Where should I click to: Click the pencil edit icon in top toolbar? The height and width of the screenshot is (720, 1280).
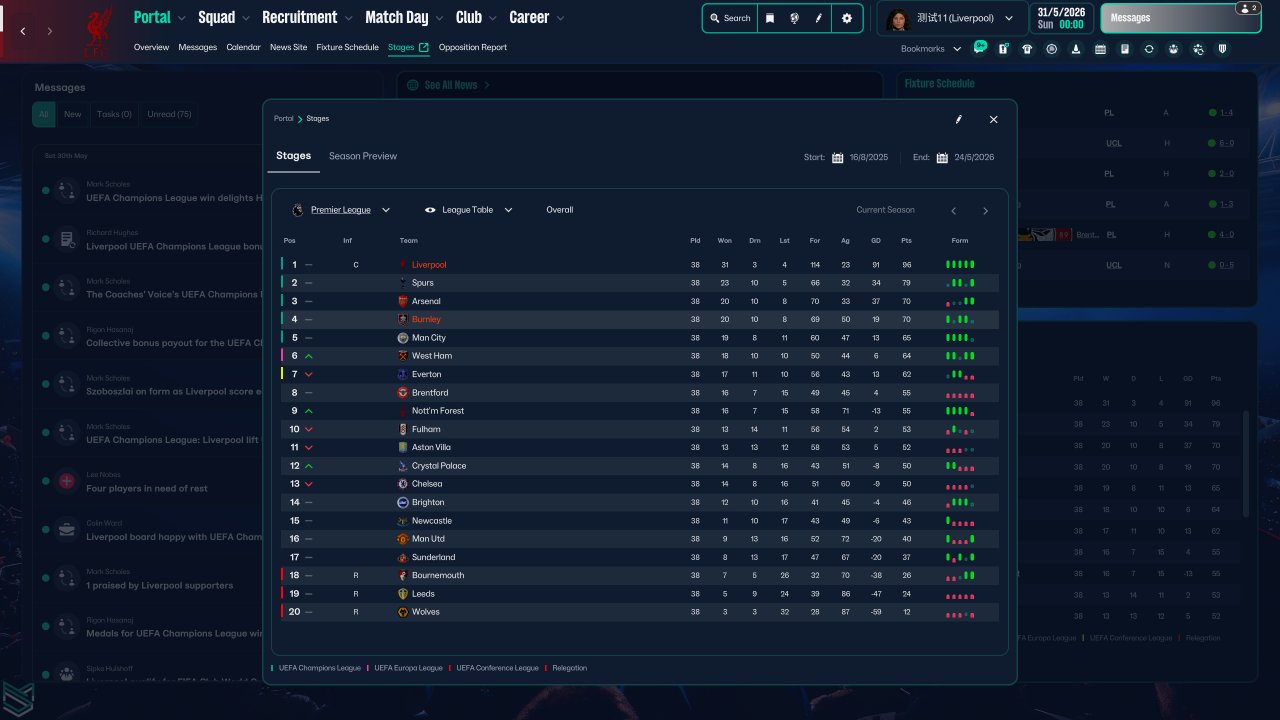[x=819, y=18]
